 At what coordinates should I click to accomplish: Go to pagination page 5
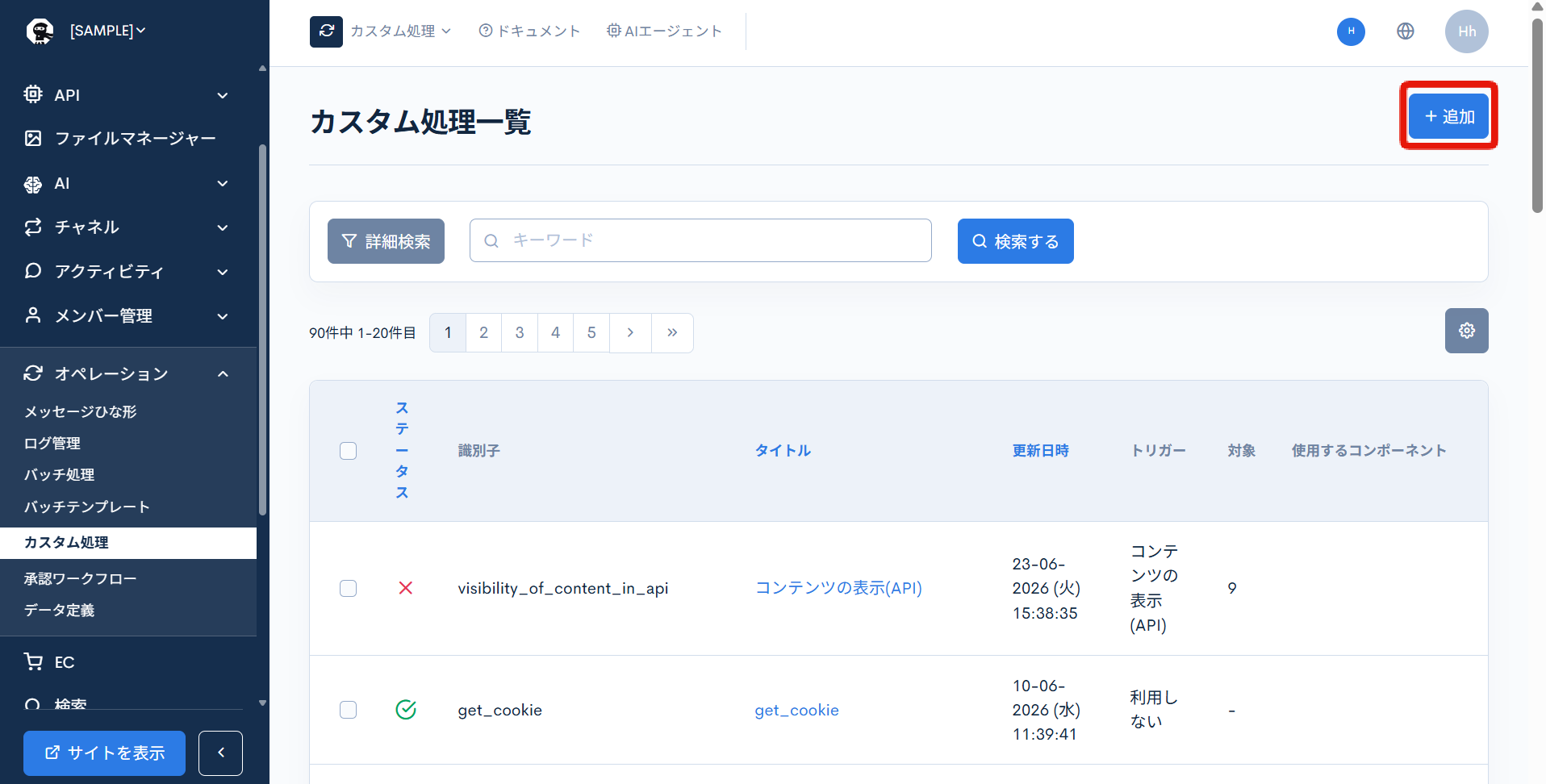[591, 333]
